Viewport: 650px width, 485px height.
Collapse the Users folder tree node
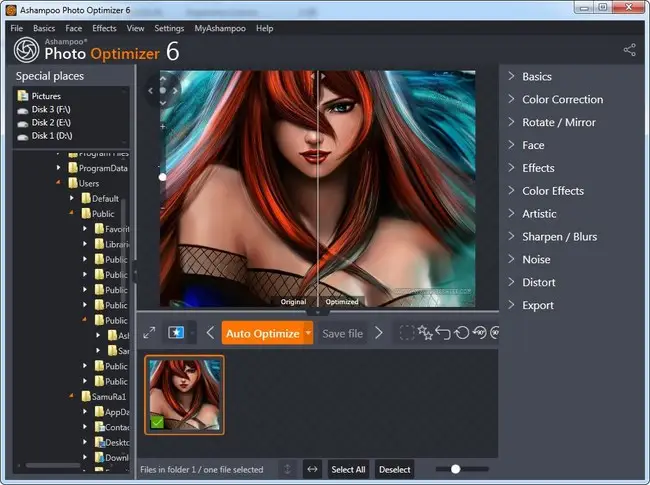tap(58, 182)
